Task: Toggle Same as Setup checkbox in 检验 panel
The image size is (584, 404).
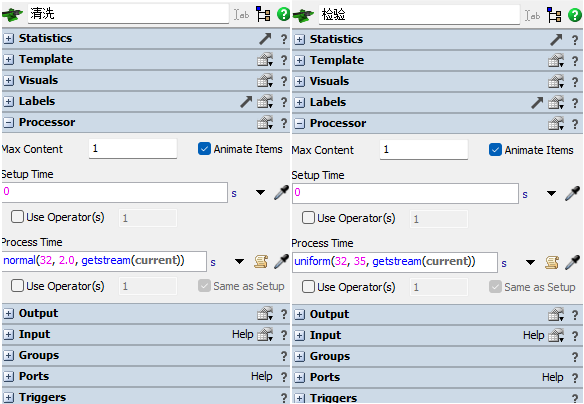Action: point(495,287)
